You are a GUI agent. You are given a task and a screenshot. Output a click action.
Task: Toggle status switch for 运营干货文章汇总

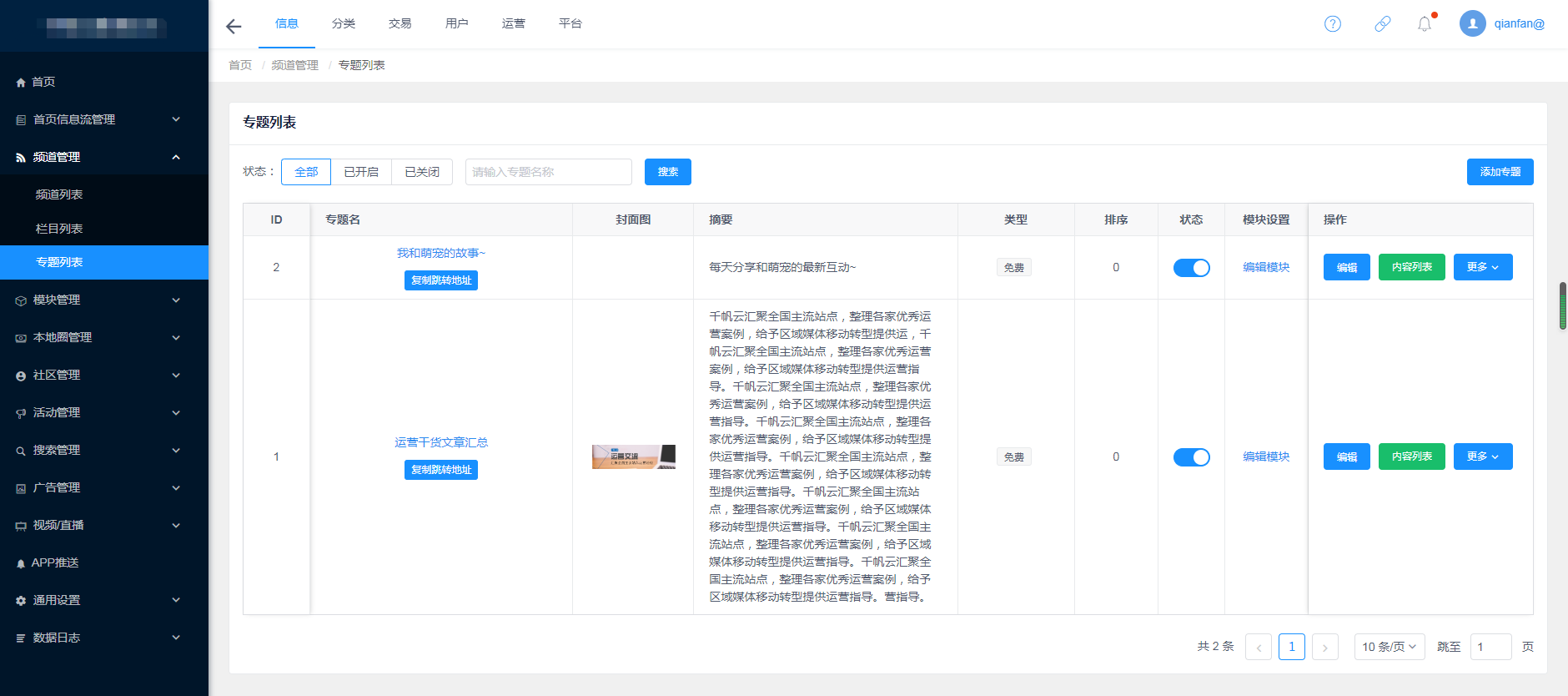pyautogui.click(x=1191, y=457)
